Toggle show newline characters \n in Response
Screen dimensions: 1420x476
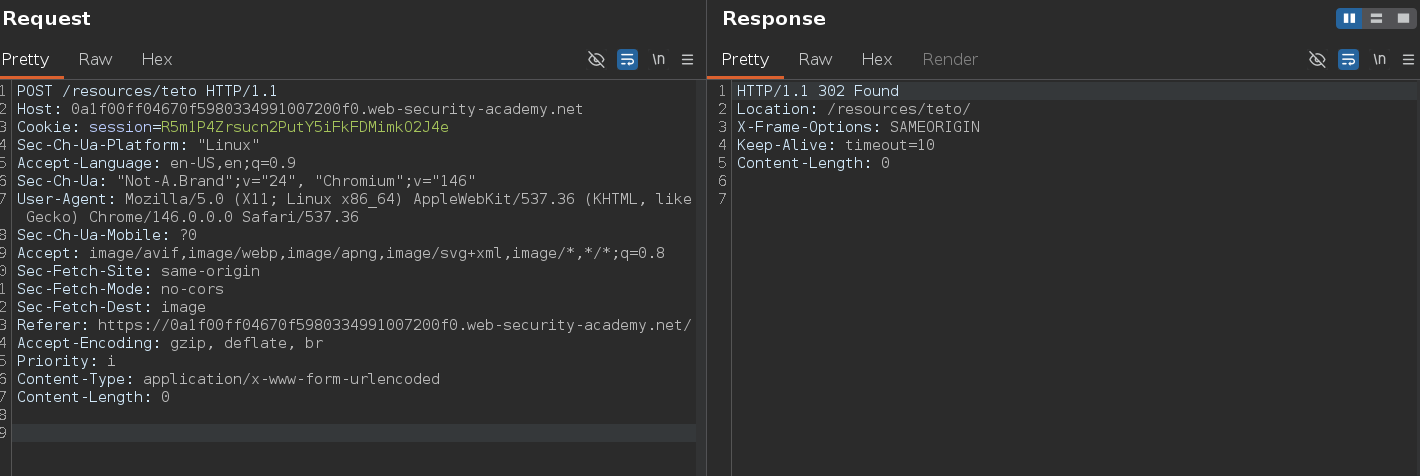pos(1380,60)
